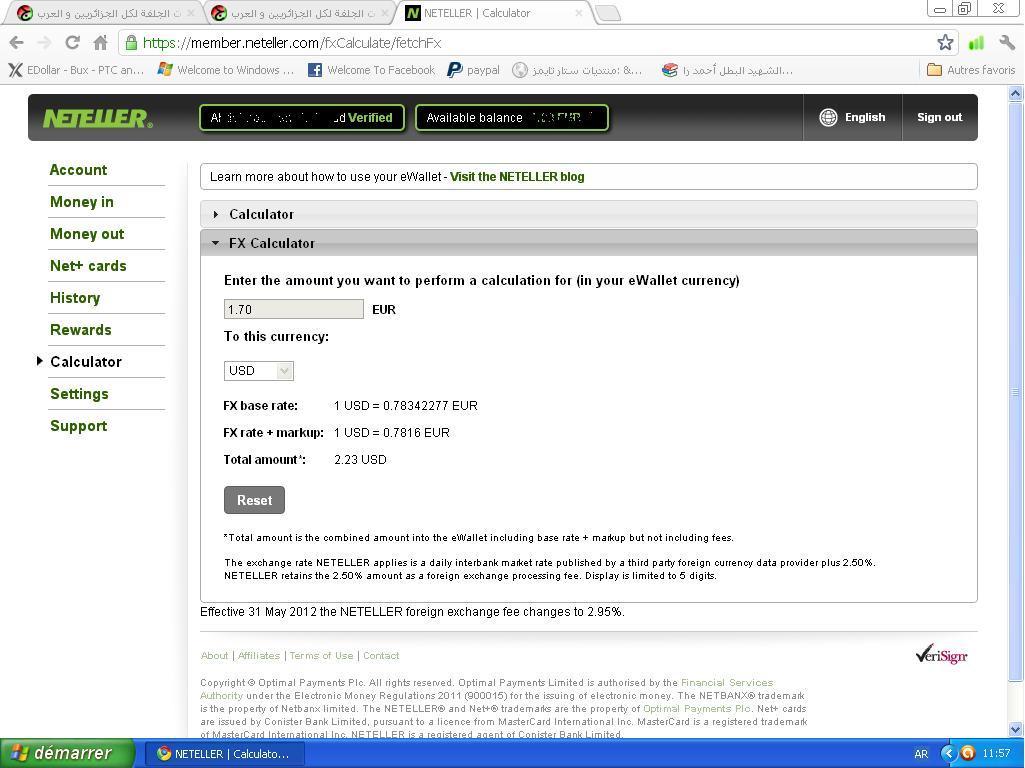Open the Support sidebar item
This screenshot has width=1025, height=768.
pyautogui.click(x=78, y=426)
